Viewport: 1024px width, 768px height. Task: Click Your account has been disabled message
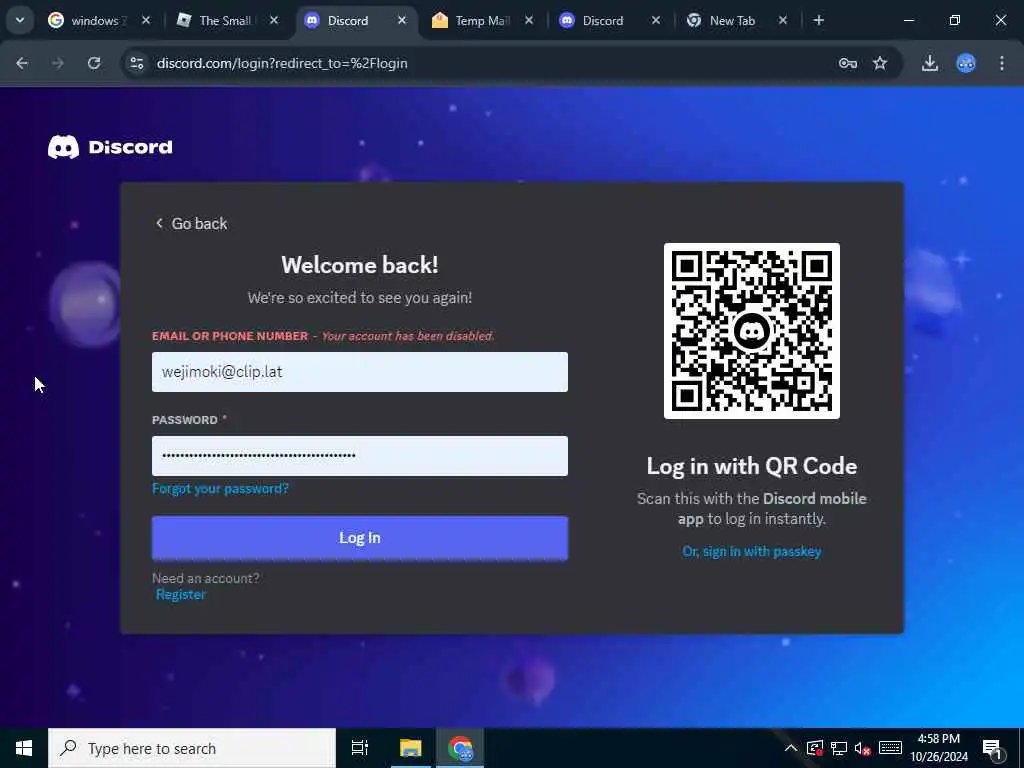[408, 336]
